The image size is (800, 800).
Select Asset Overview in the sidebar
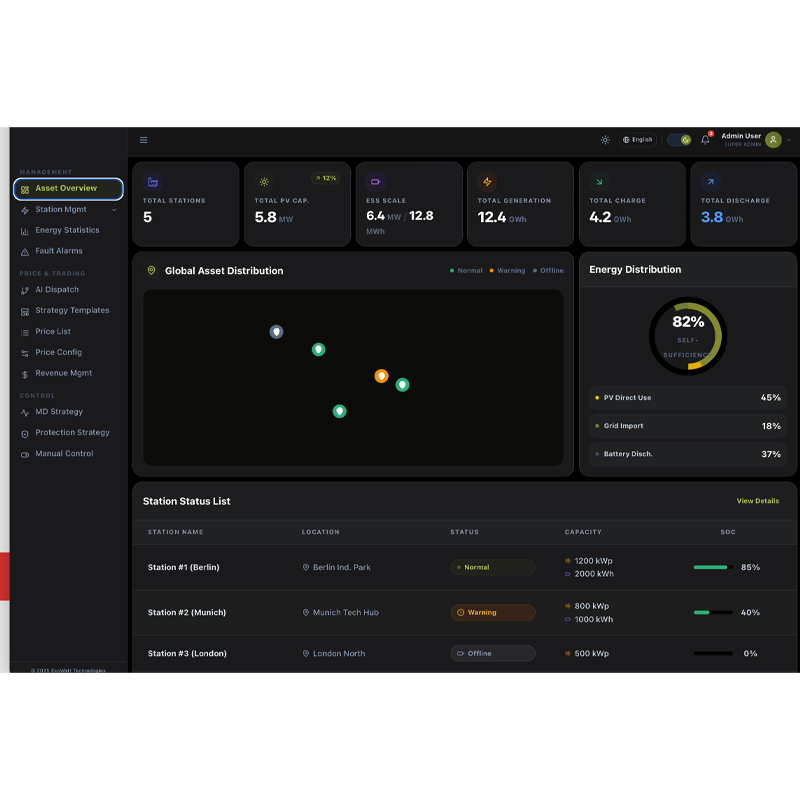(65, 188)
